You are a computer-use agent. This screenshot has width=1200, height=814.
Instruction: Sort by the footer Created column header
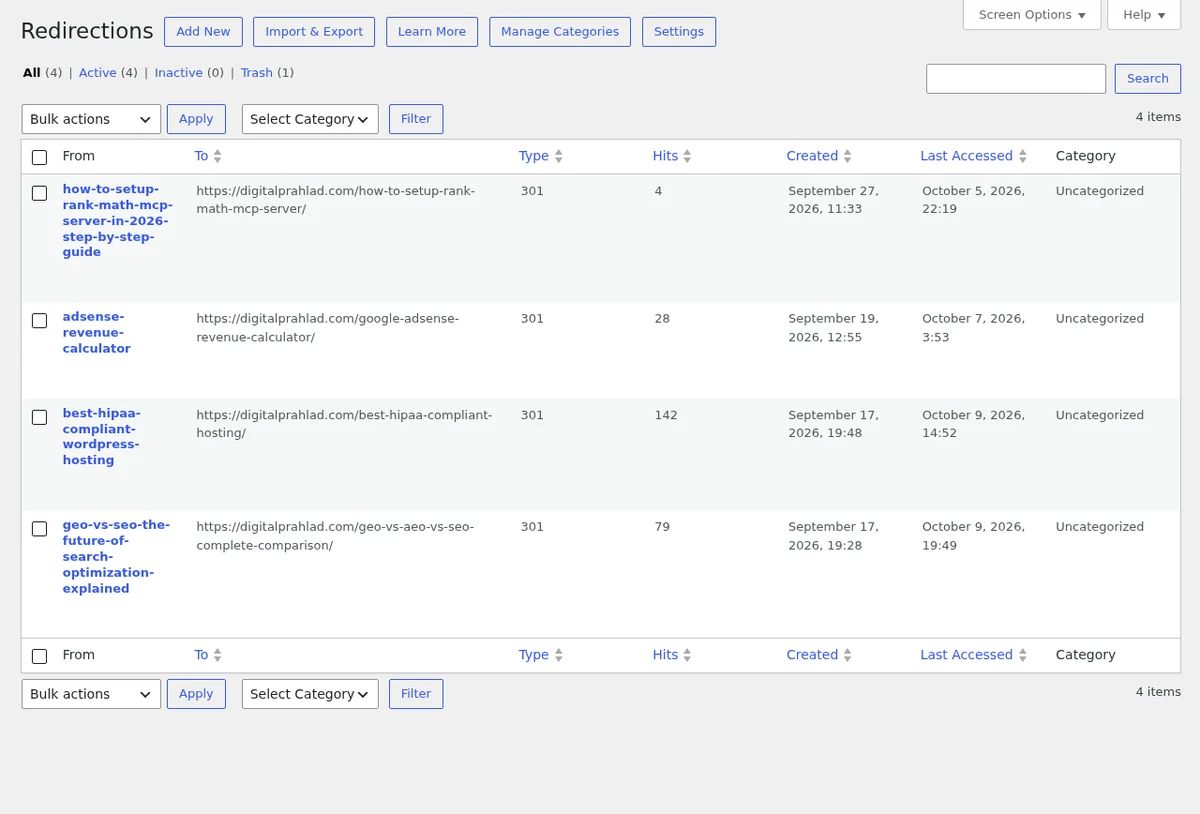click(812, 655)
